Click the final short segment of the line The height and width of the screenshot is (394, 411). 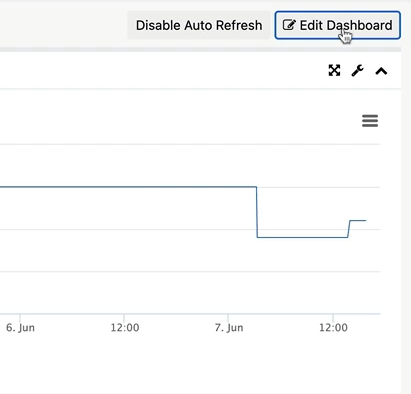click(358, 220)
